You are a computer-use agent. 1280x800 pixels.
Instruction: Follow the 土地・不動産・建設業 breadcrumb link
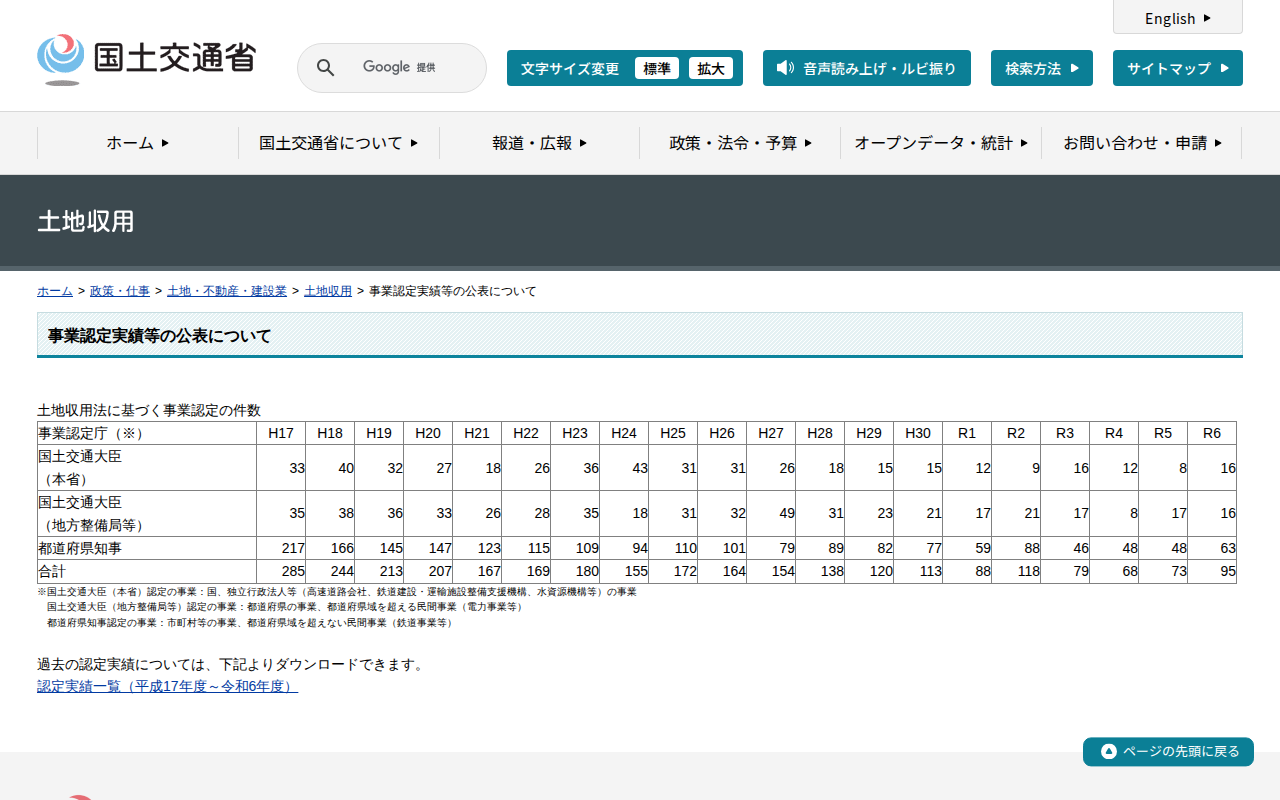[227, 291]
